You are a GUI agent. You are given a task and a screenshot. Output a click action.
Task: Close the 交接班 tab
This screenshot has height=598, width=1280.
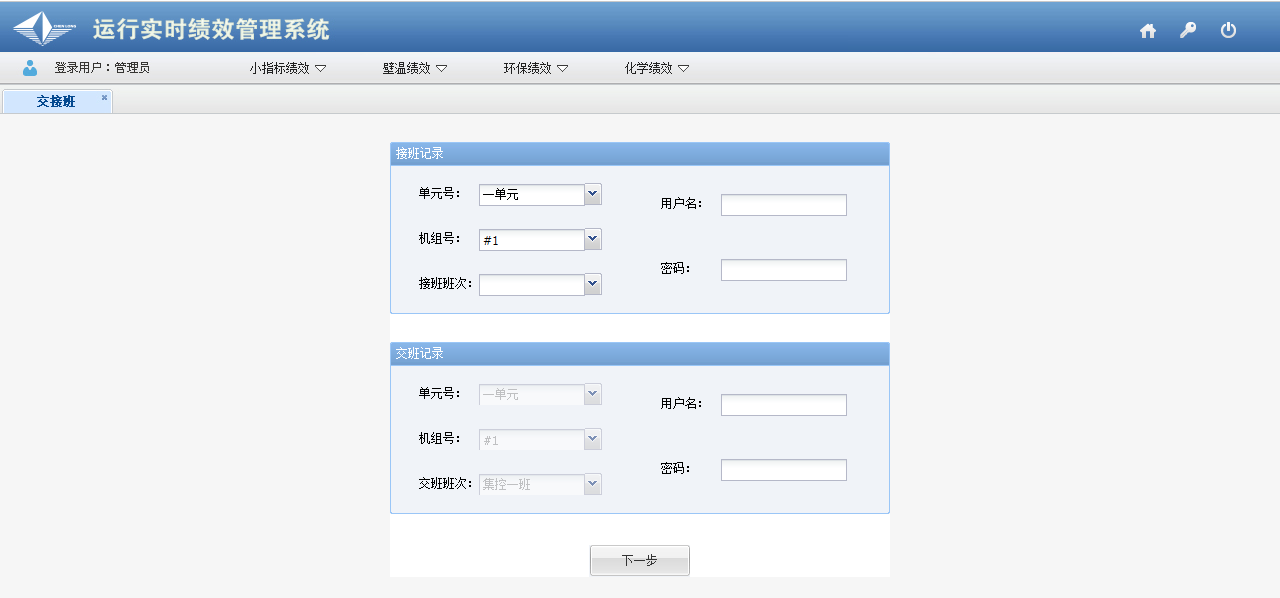pos(104,97)
